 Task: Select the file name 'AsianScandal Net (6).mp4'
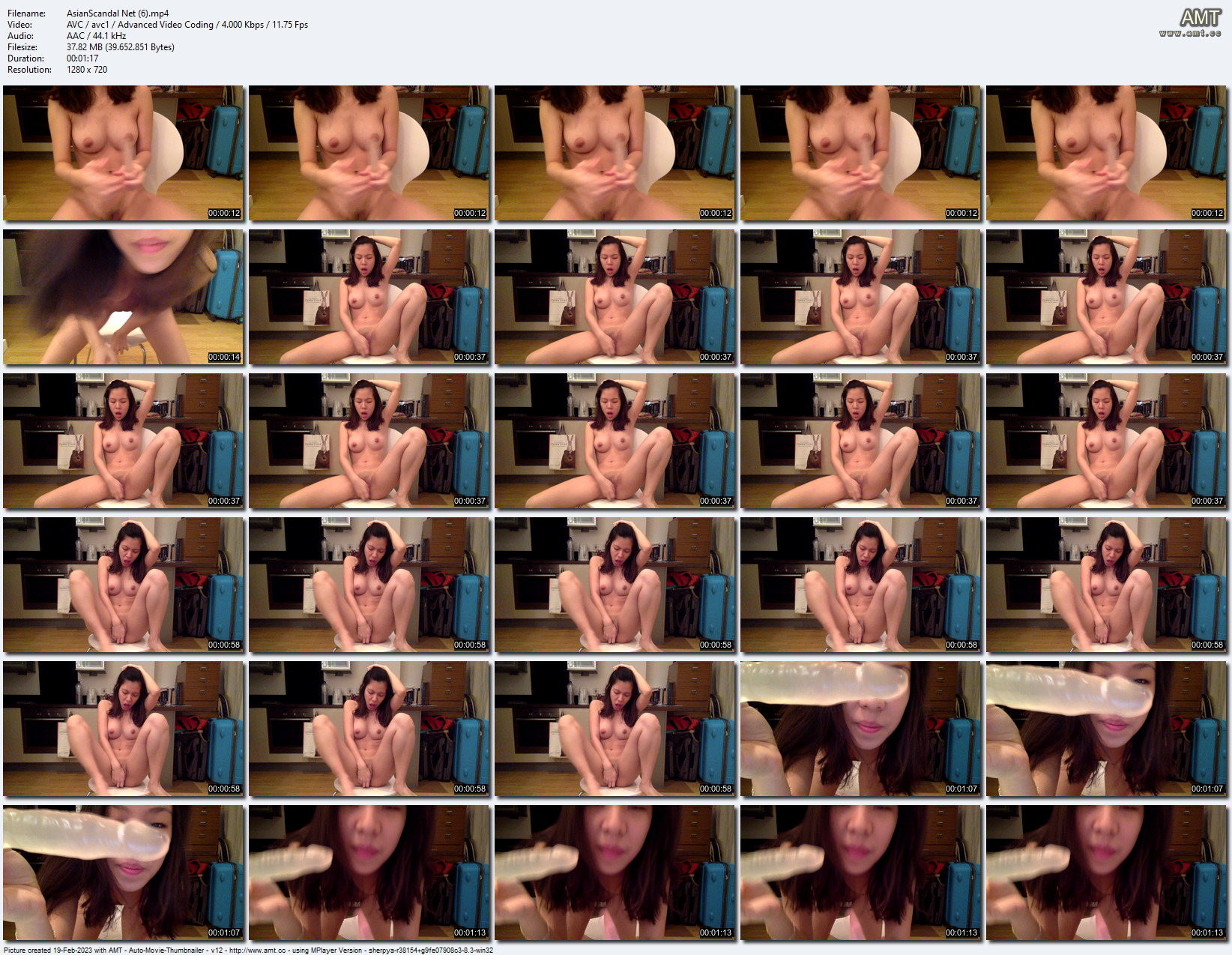point(118,13)
